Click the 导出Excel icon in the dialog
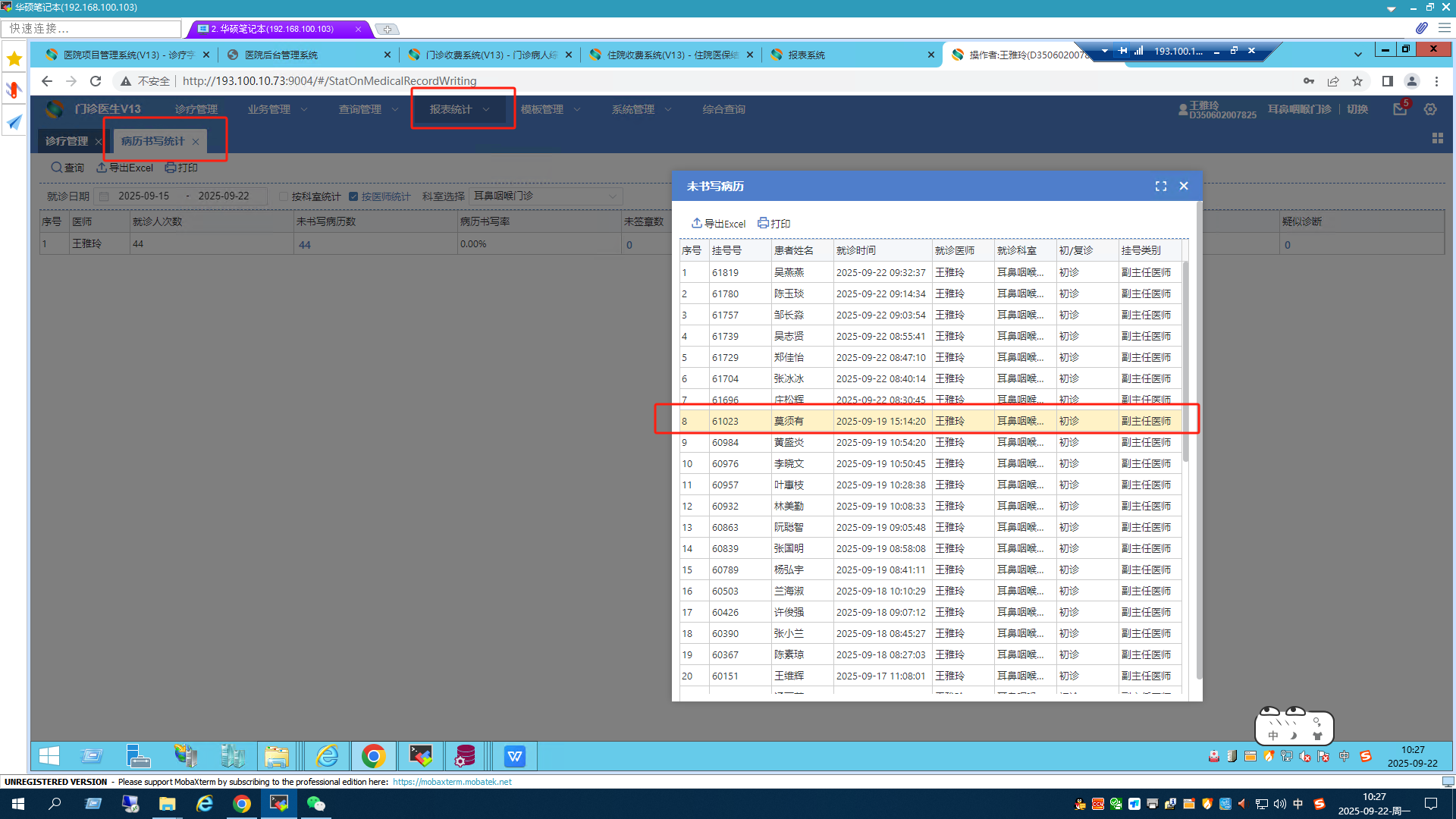Screen dimensions: 1456x819 696,224
